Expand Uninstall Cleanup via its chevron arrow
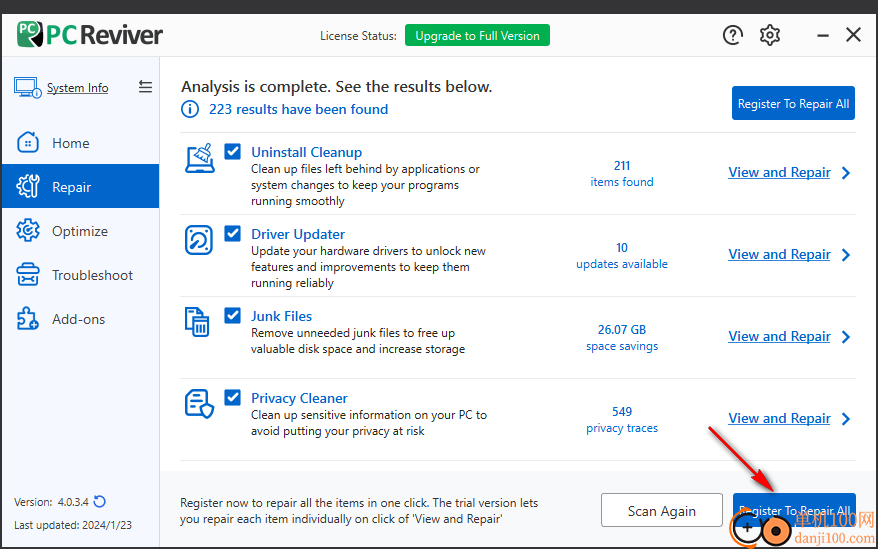This screenshot has width=878, height=549. [846, 173]
